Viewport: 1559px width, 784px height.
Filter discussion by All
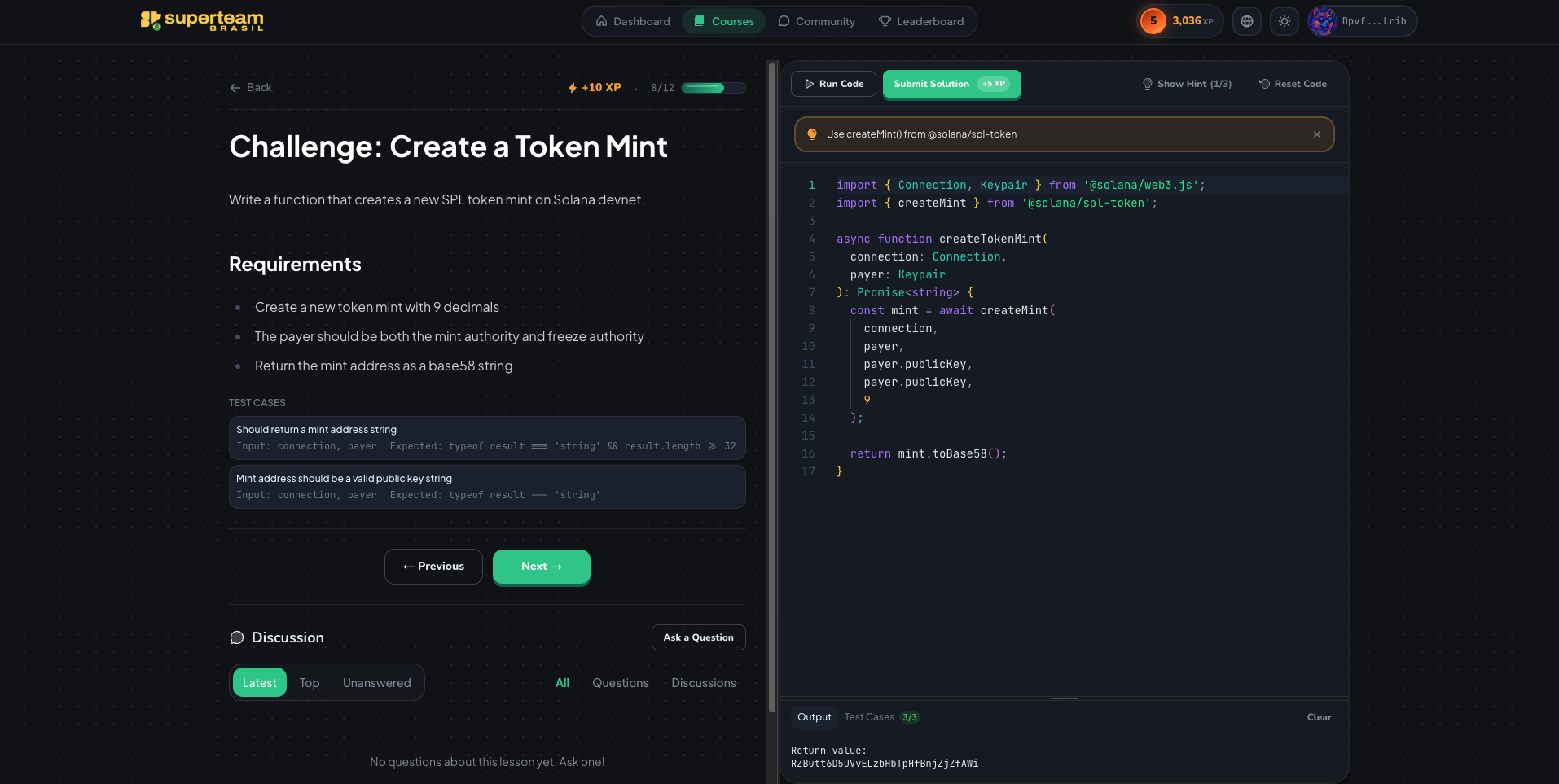coord(563,683)
